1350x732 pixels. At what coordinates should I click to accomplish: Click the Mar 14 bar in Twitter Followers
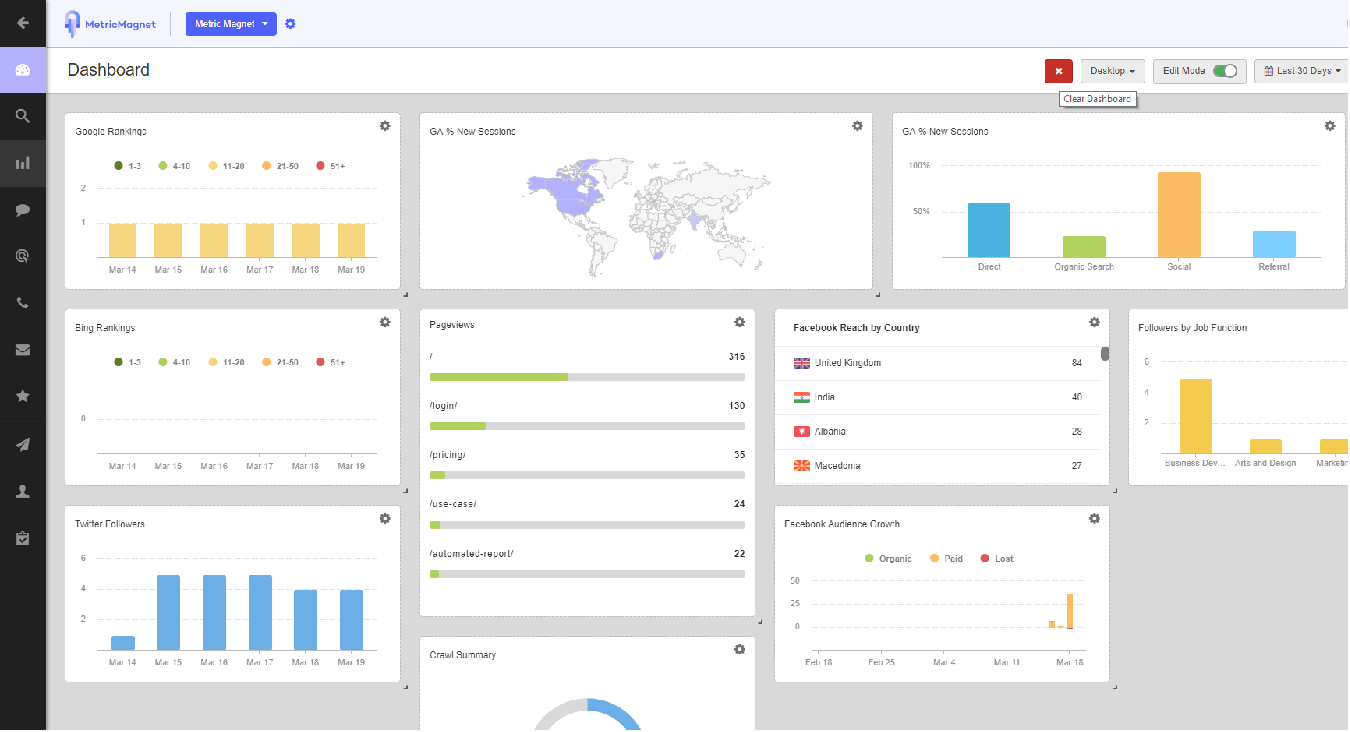123,643
